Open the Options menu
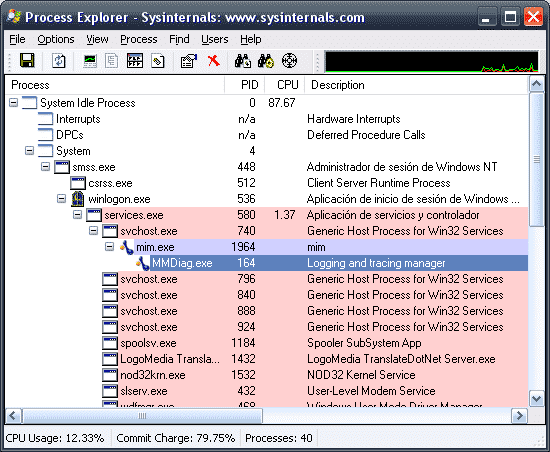The height and width of the screenshot is (452, 550). [x=56, y=39]
